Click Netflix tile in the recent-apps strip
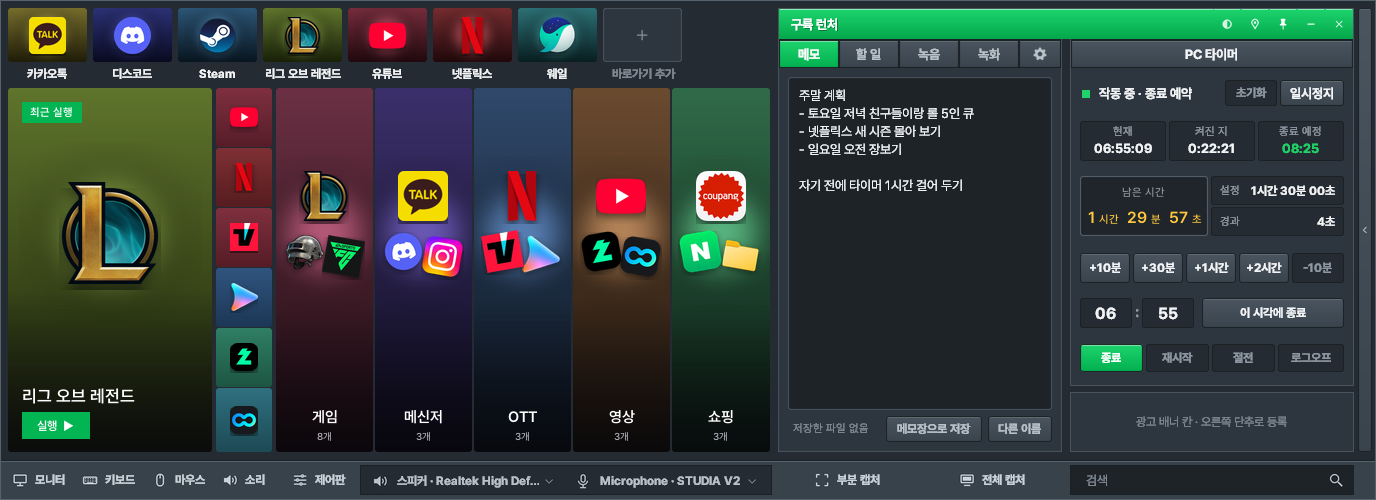Image resolution: width=1376 pixels, height=500 pixels. click(x=244, y=178)
